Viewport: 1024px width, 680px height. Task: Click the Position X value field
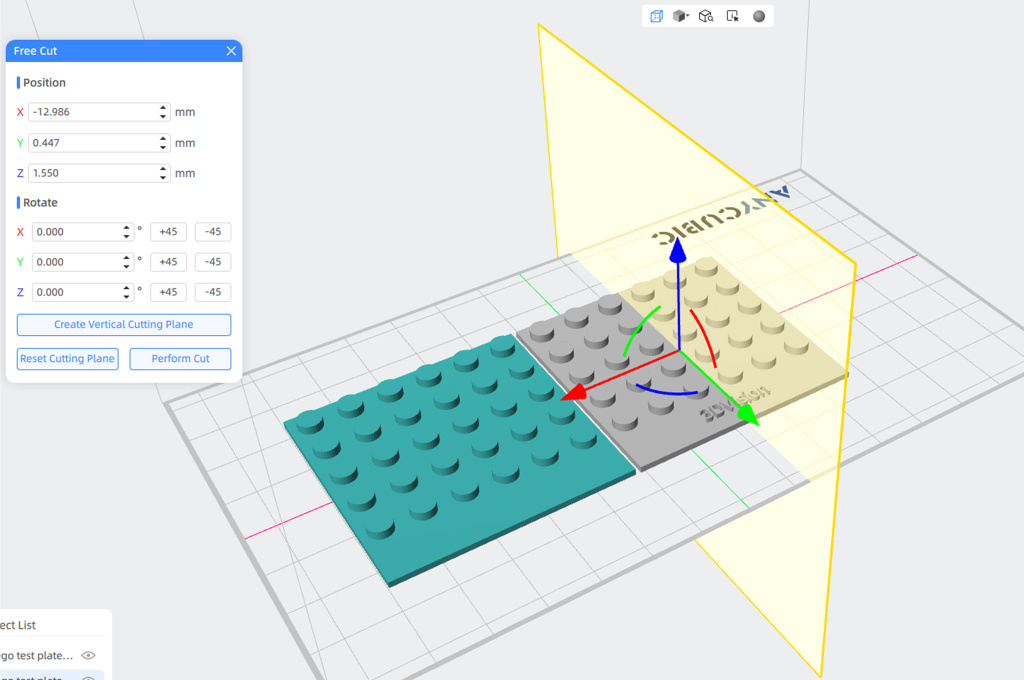click(x=90, y=112)
